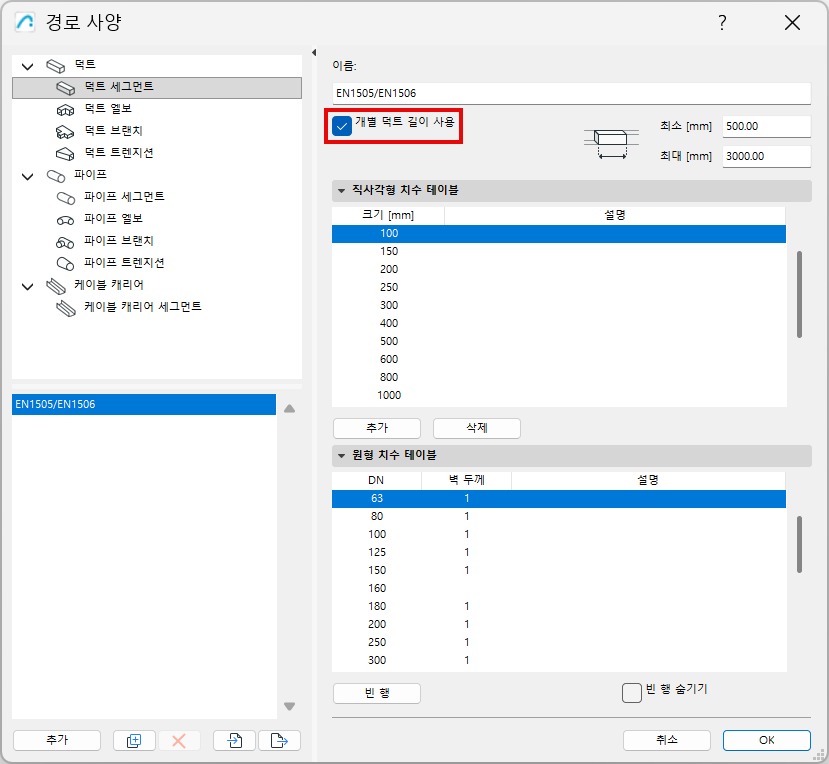Click the 벽 두께 column header
Image resolution: width=829 pixels, height=764 pixels.
[x=466, y=481]
